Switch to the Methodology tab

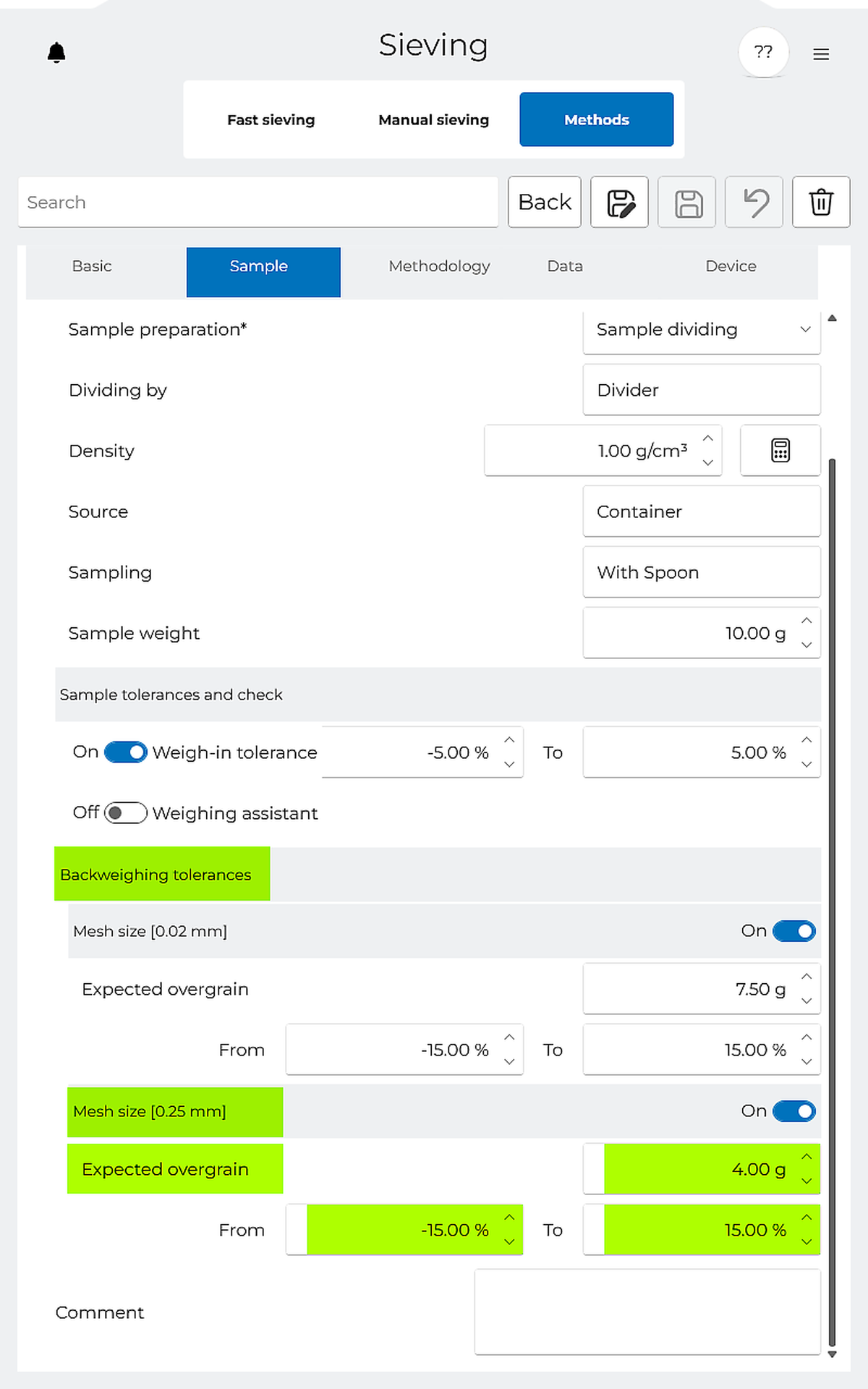[439, 266]
